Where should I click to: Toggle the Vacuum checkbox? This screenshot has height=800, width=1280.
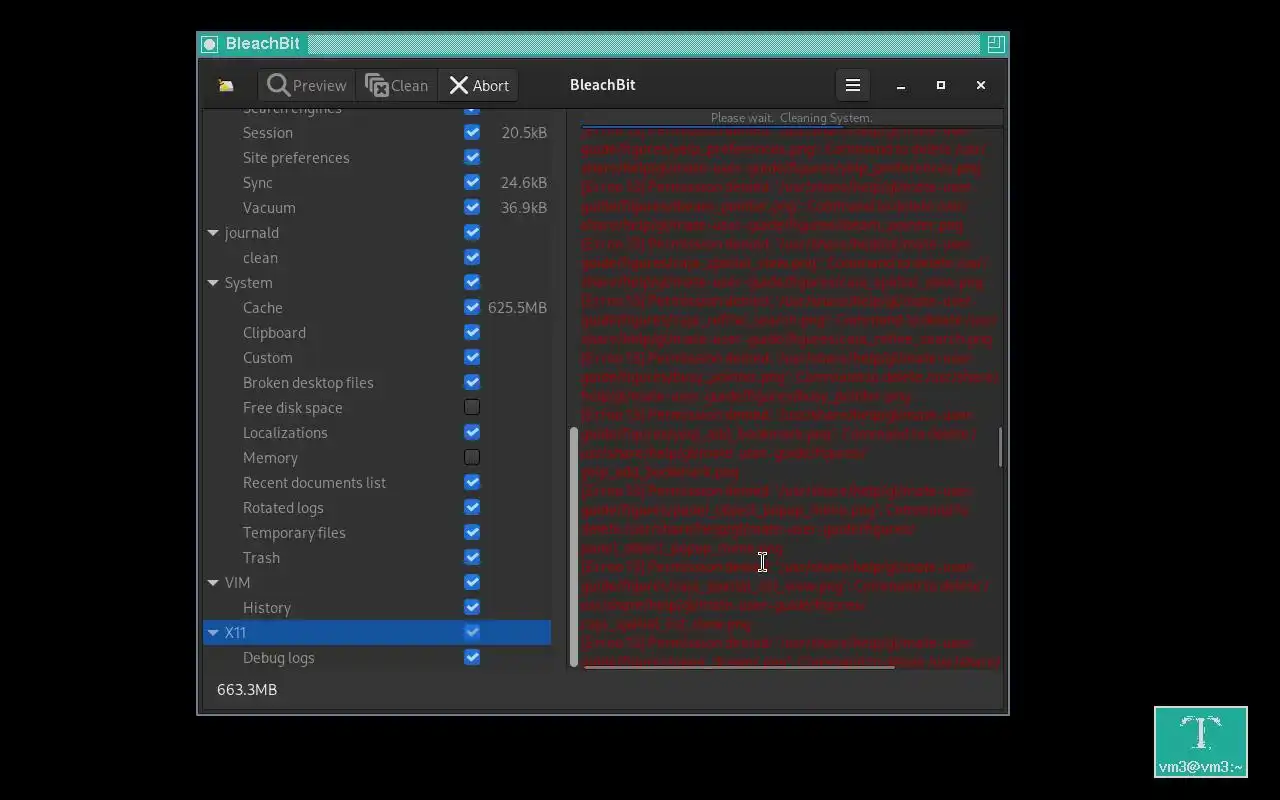pos(472,208)
